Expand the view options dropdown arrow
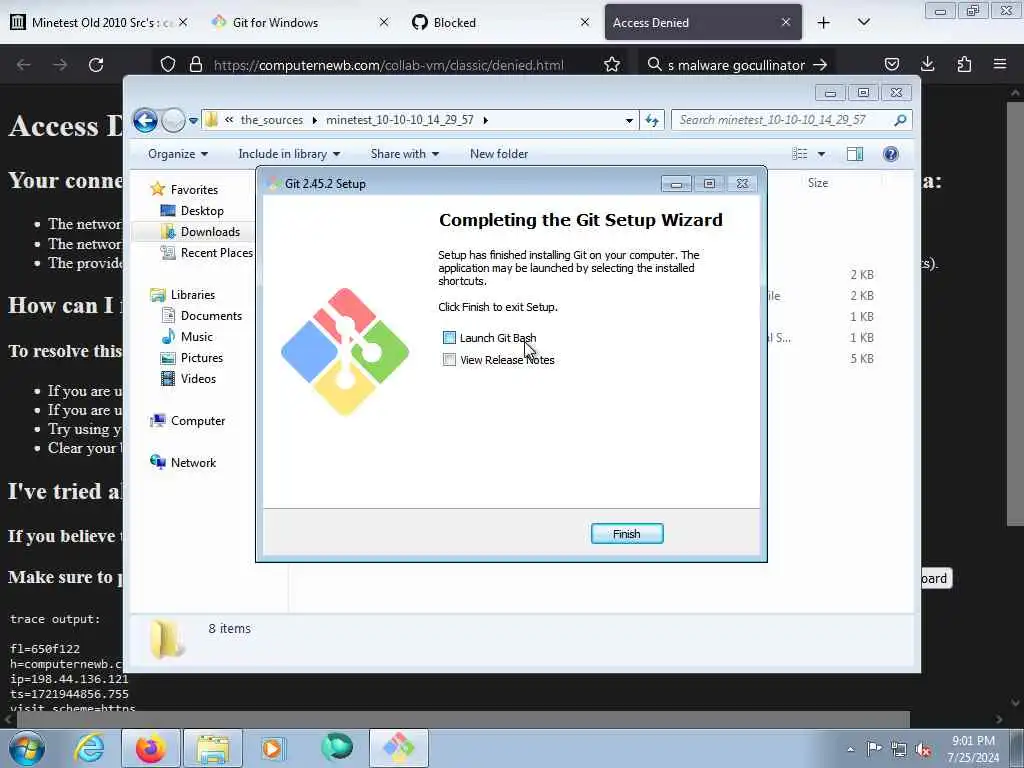 (822, 154)
